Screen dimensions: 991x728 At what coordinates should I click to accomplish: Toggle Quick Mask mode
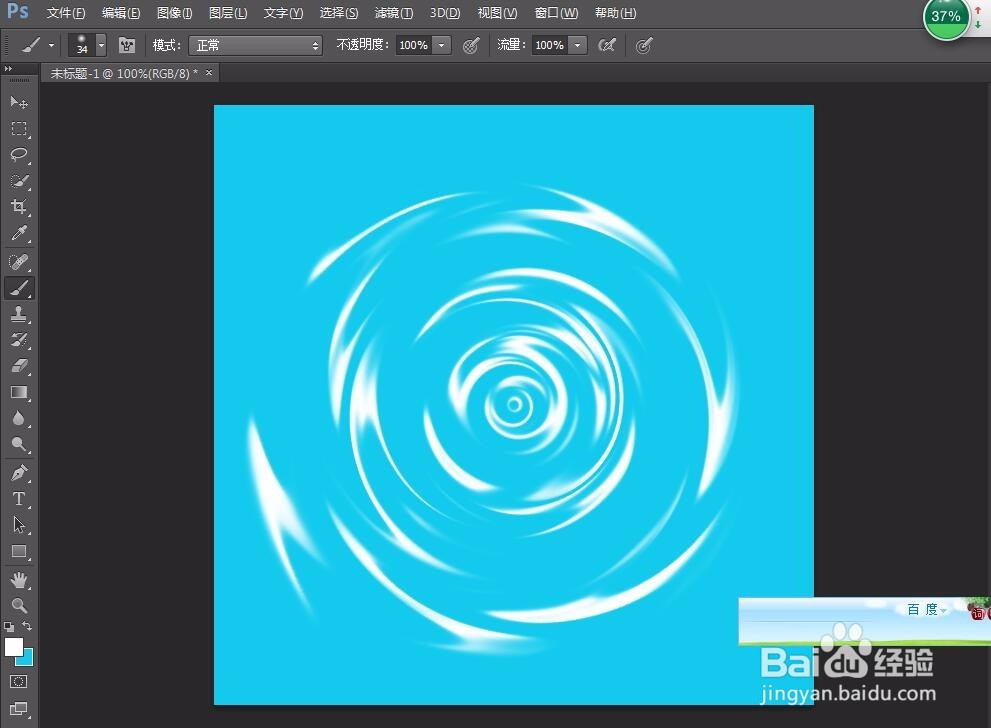click(x=19, y=681)
